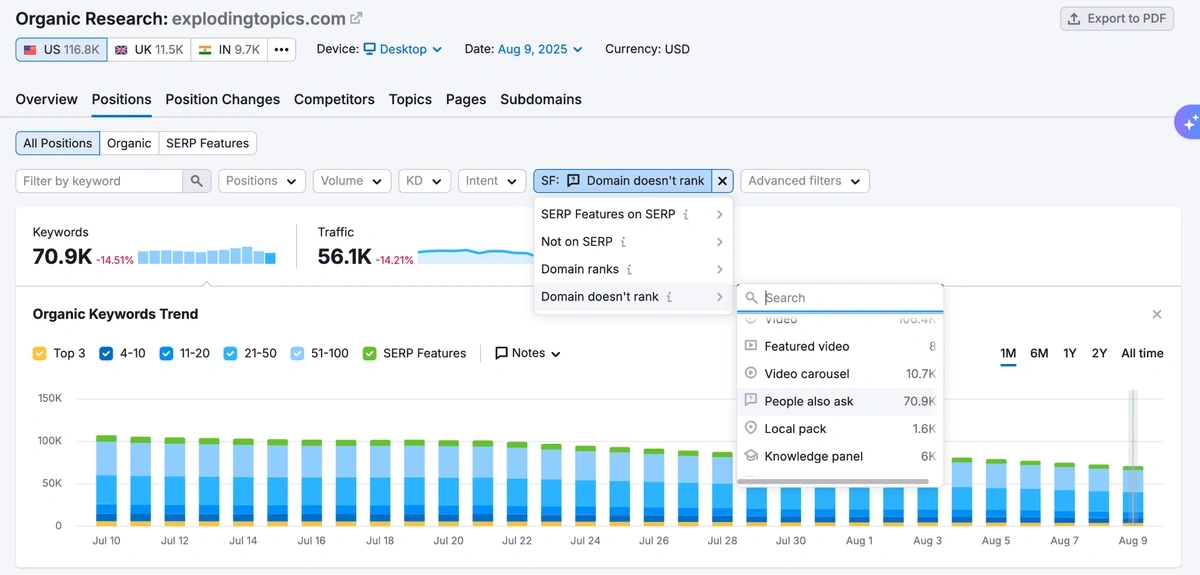Click the Aug 9 bar in chart
Image resolution: width=1200 pixels, height=575 pixels.
[1133, 495]
